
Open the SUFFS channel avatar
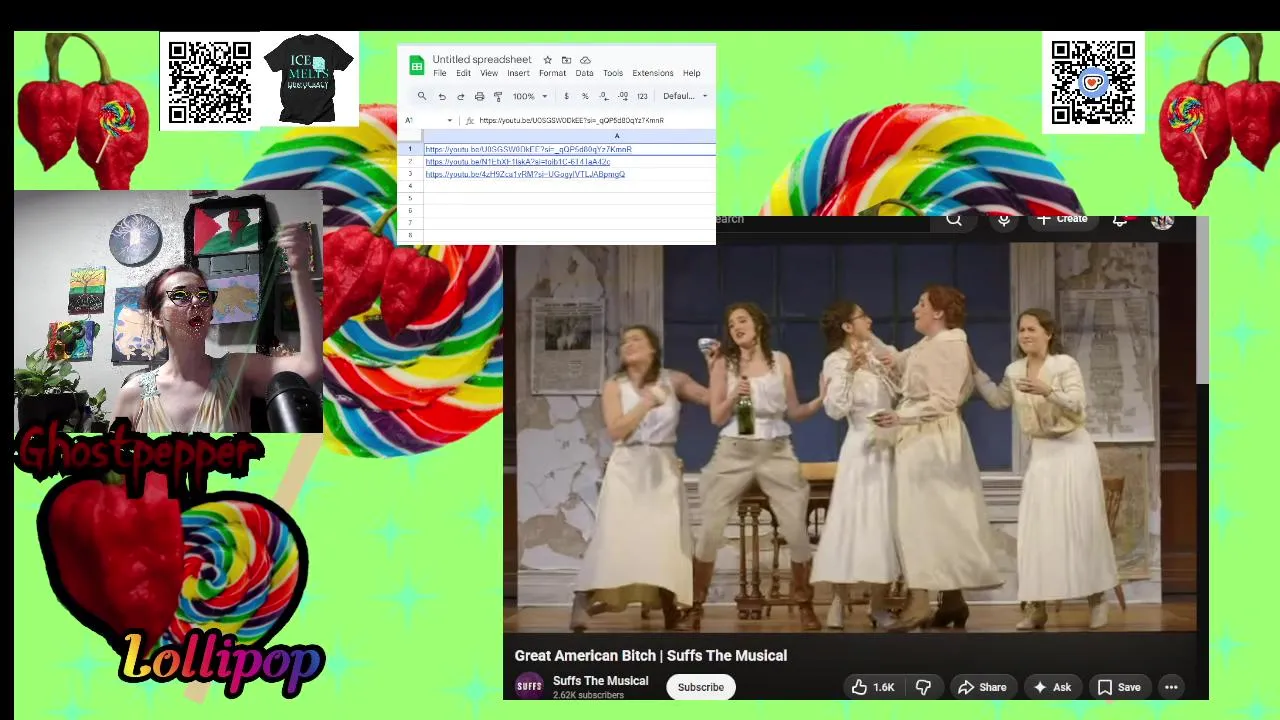pos(529,687)
